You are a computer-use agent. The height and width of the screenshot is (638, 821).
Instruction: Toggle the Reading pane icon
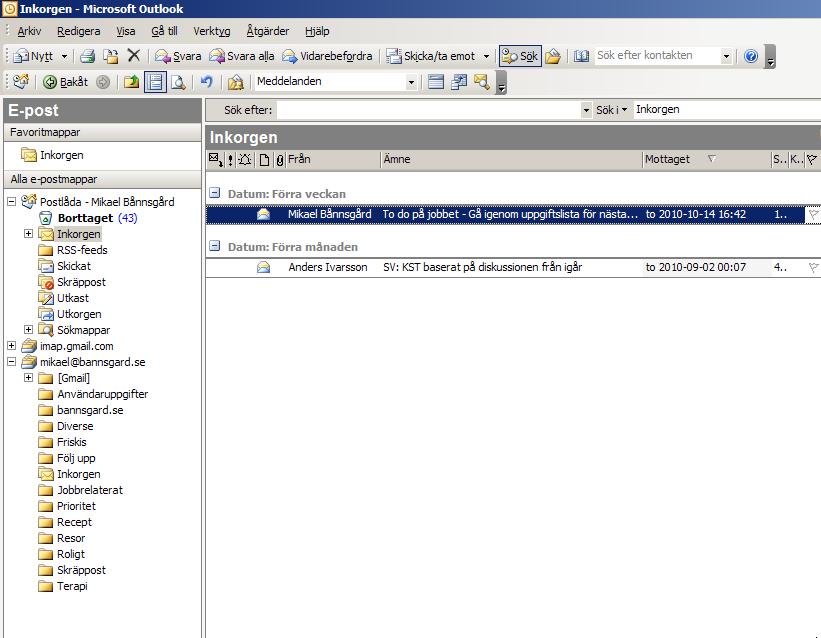156,82
